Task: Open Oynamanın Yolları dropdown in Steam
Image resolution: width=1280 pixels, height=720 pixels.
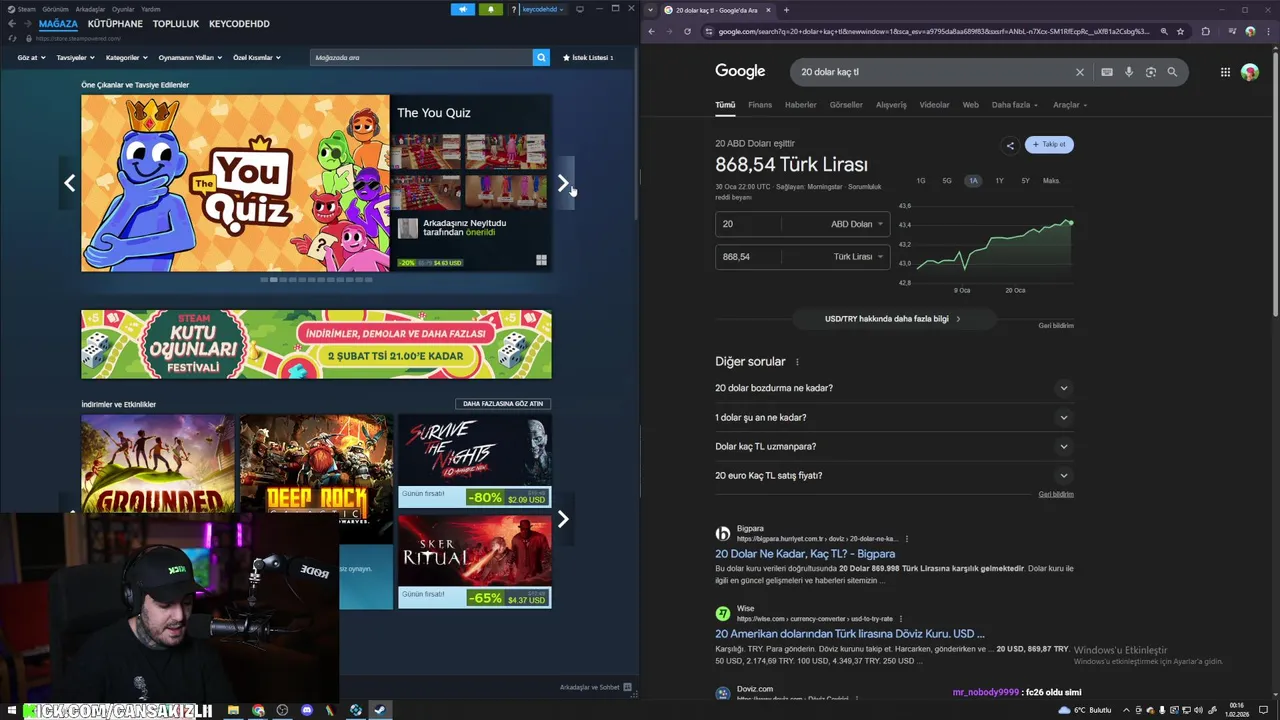Action: tap(190, 58)
